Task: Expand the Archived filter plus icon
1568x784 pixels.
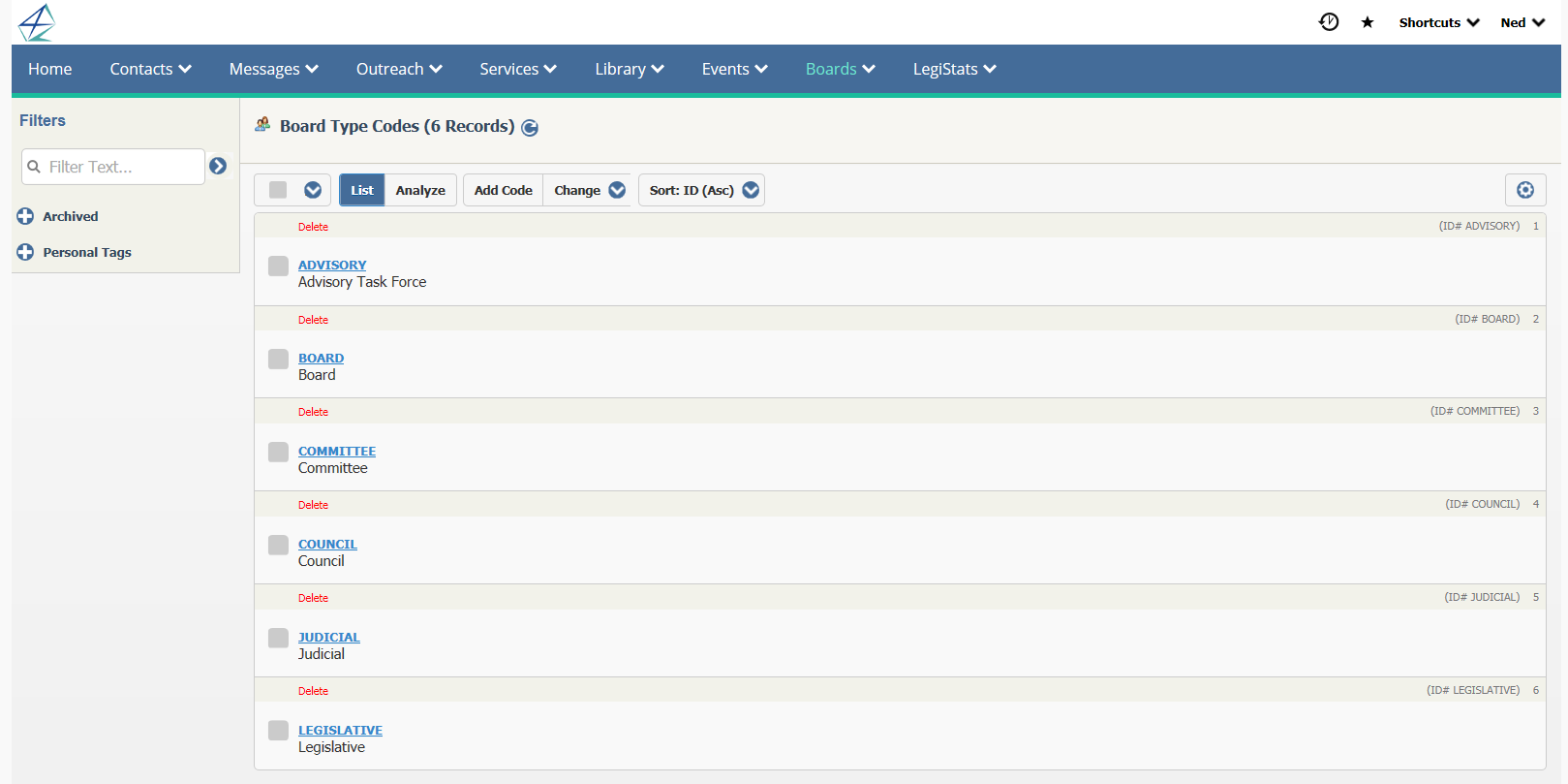Action: (x=25, y=216)
